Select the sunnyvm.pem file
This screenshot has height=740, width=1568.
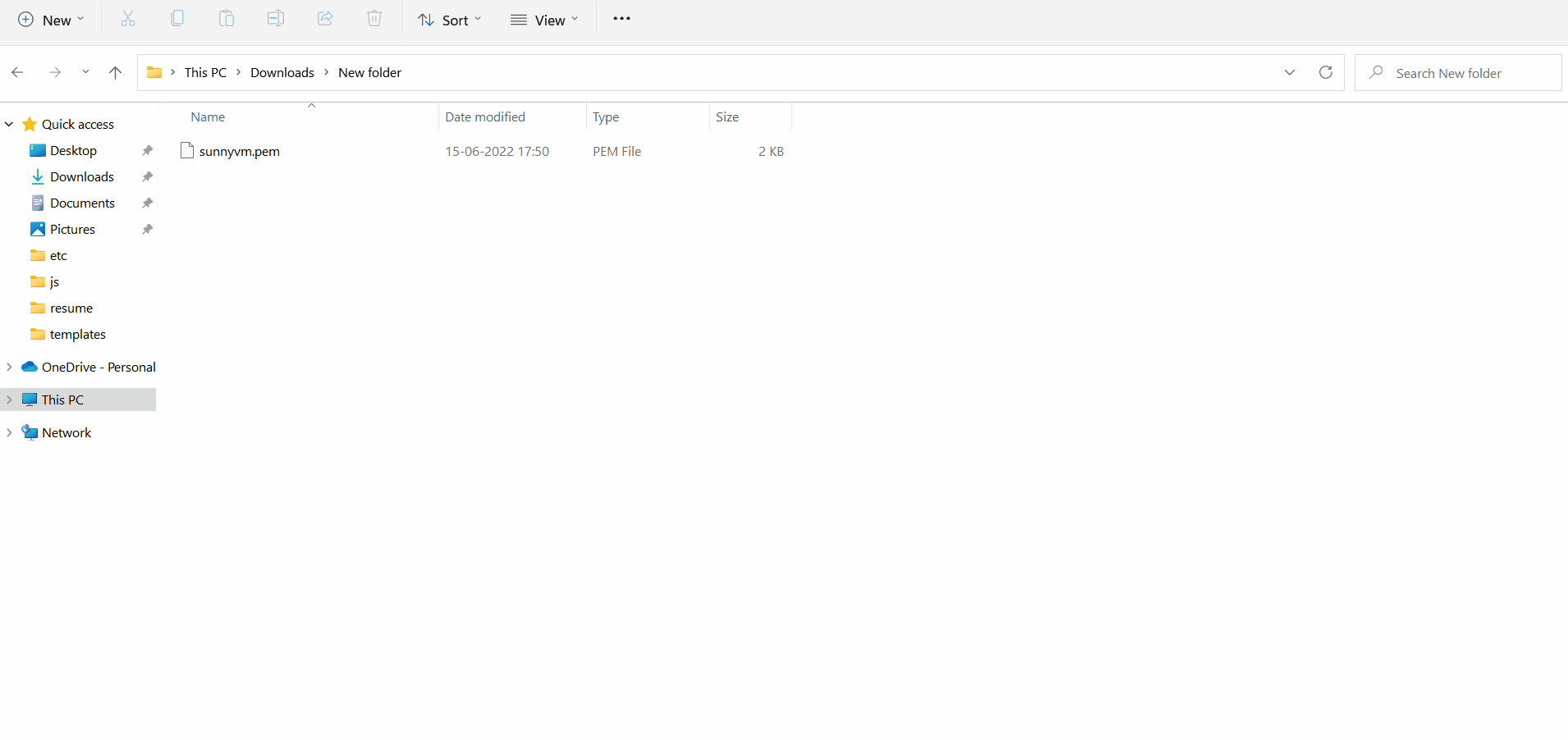coord(240,151)
